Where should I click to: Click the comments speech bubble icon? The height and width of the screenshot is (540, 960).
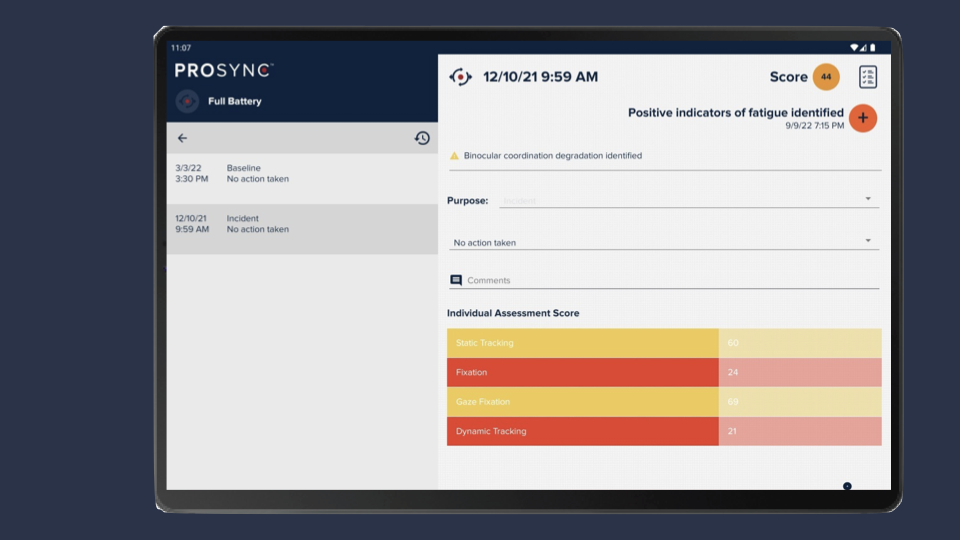point(456,280)
